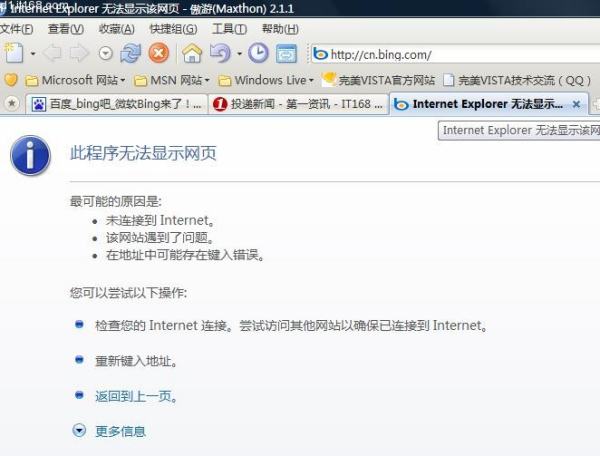Close the Internet Explorer 无法显示 tab
600x456 pixels.
[577, 104]
